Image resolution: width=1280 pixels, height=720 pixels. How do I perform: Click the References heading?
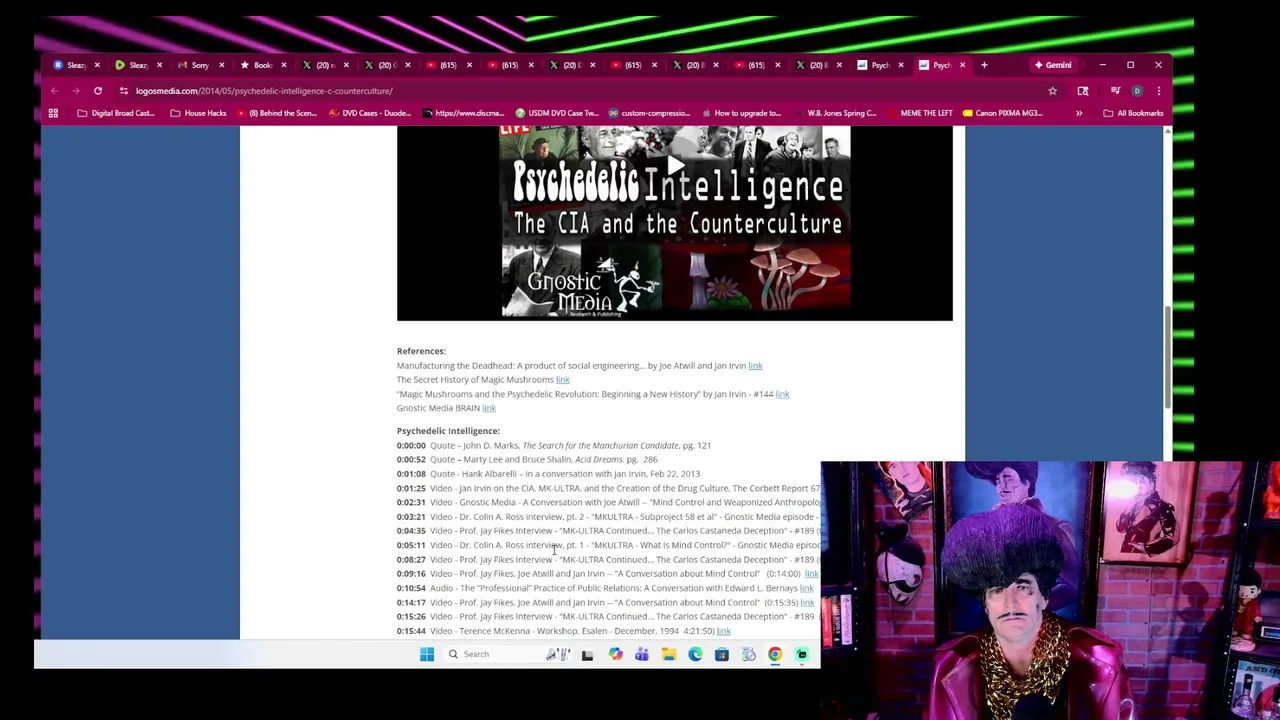[x=421, y=351]
